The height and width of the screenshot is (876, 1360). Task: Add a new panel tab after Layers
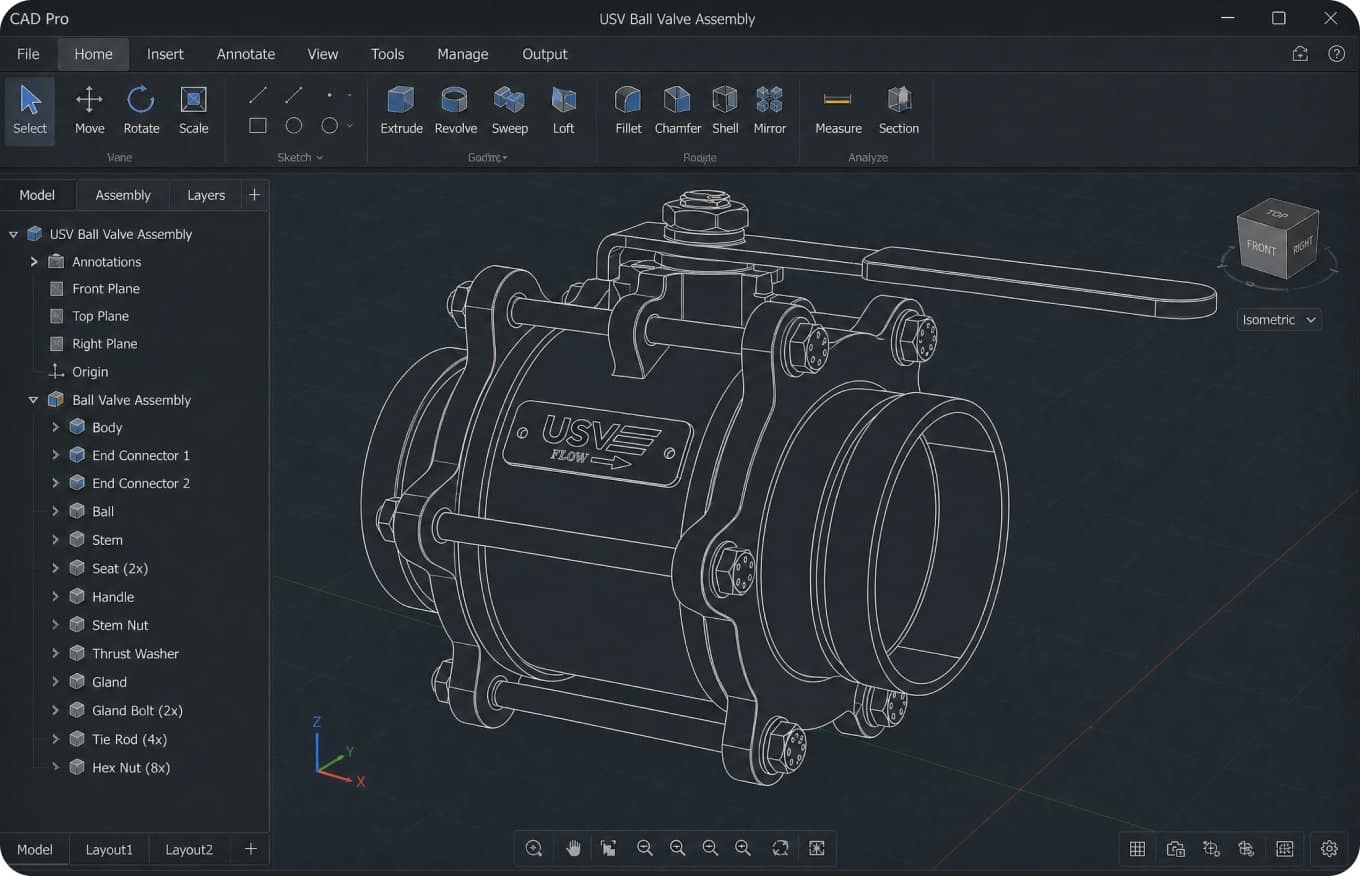pyautogui.click(x=254, y=195)
